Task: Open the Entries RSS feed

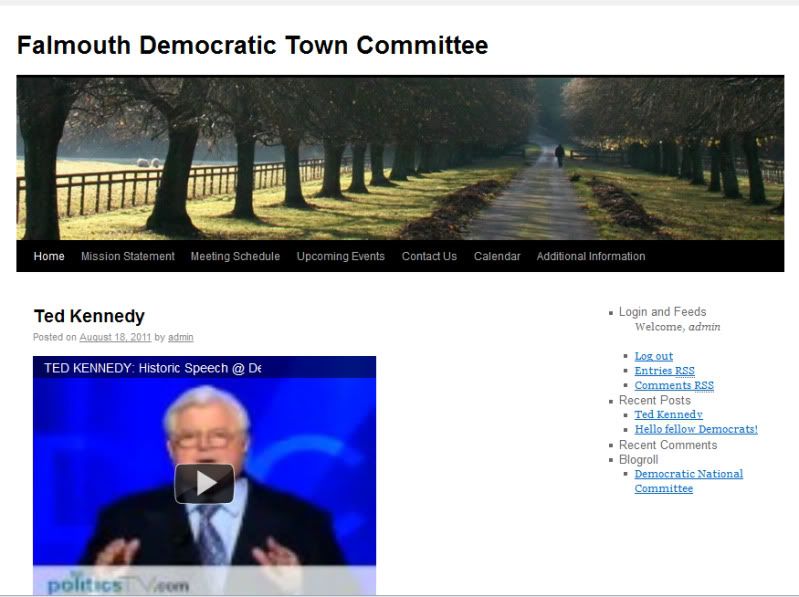Action: 664,371
